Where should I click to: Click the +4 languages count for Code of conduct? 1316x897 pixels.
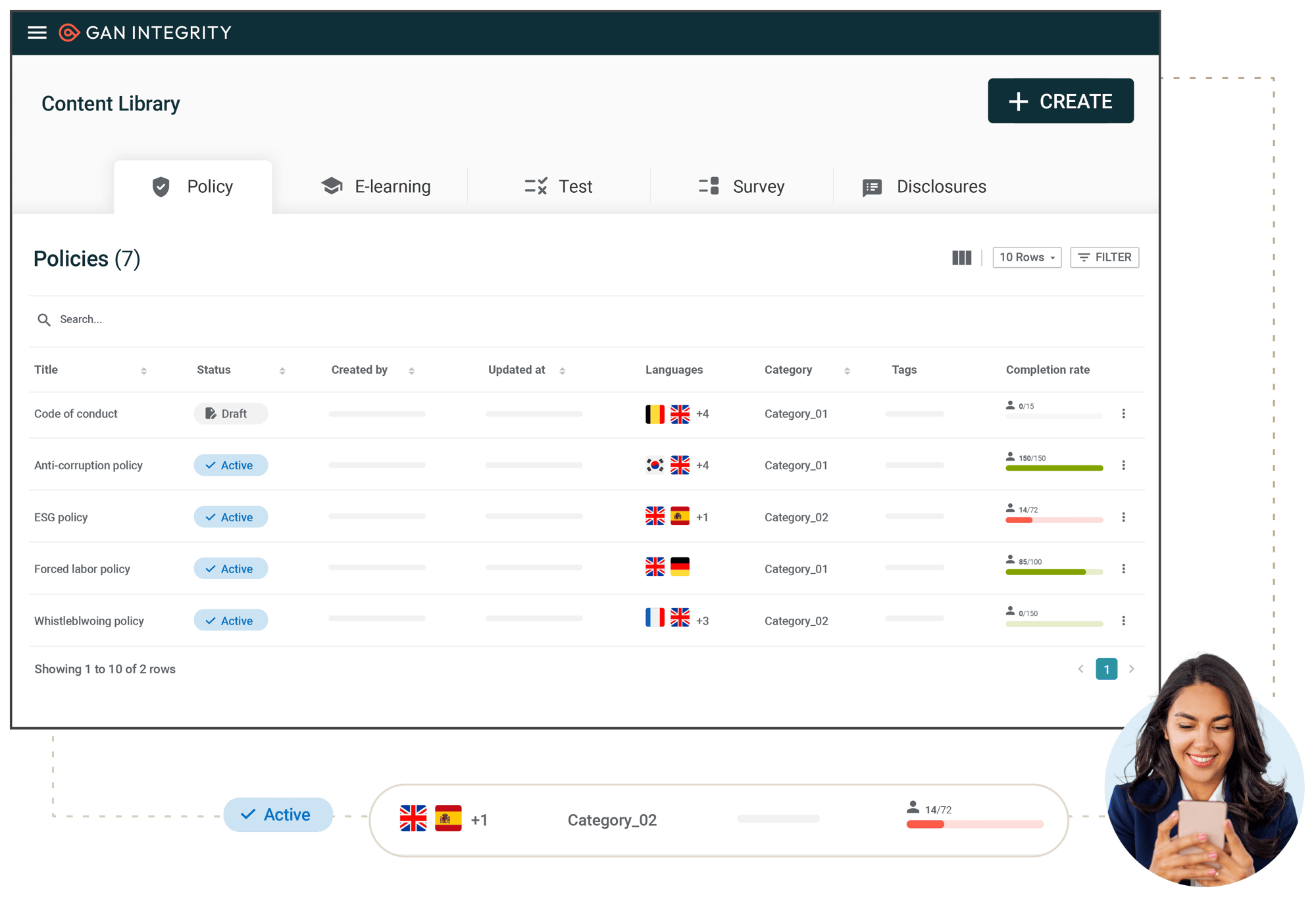click(x=702, y=414)
